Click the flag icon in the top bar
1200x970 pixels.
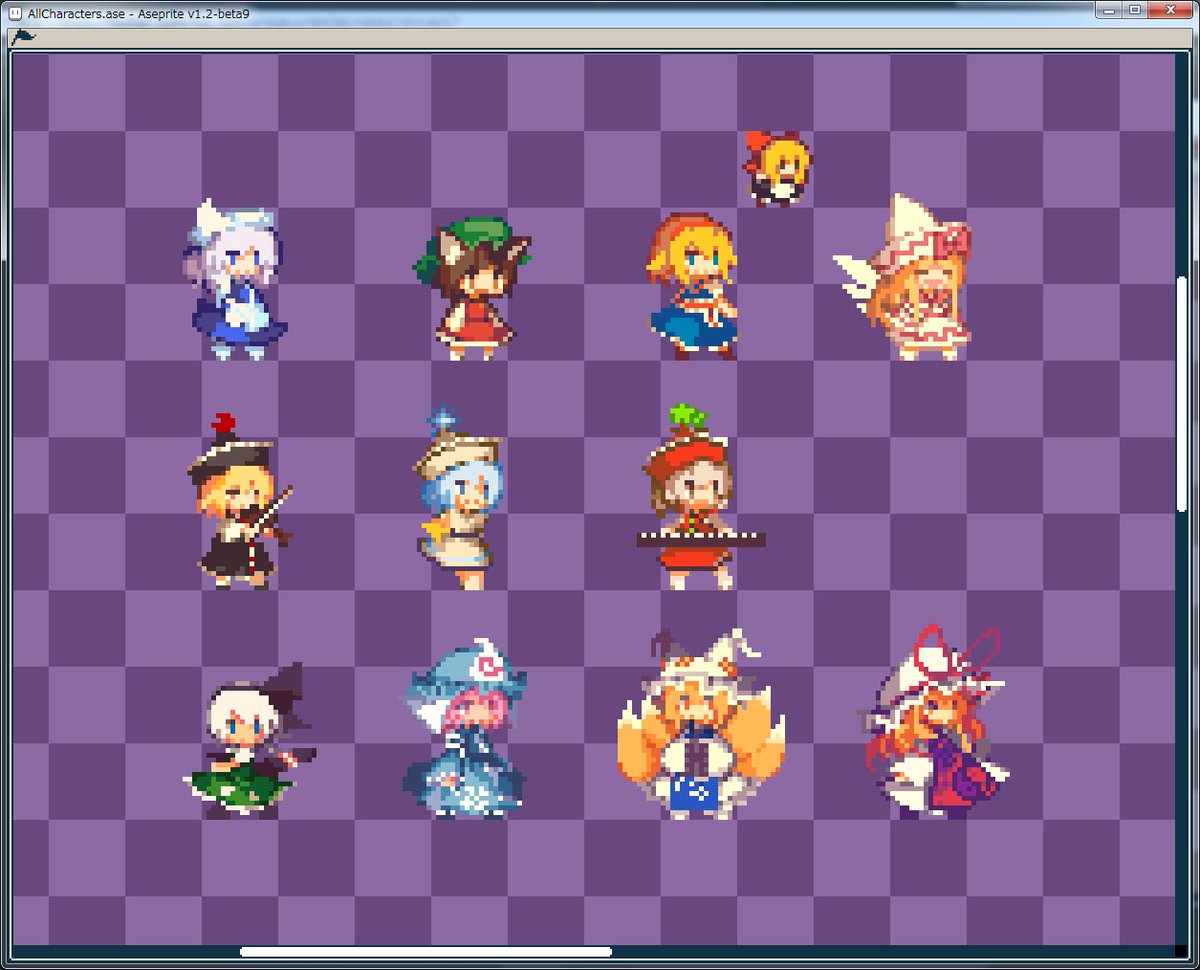click(22, 38)
